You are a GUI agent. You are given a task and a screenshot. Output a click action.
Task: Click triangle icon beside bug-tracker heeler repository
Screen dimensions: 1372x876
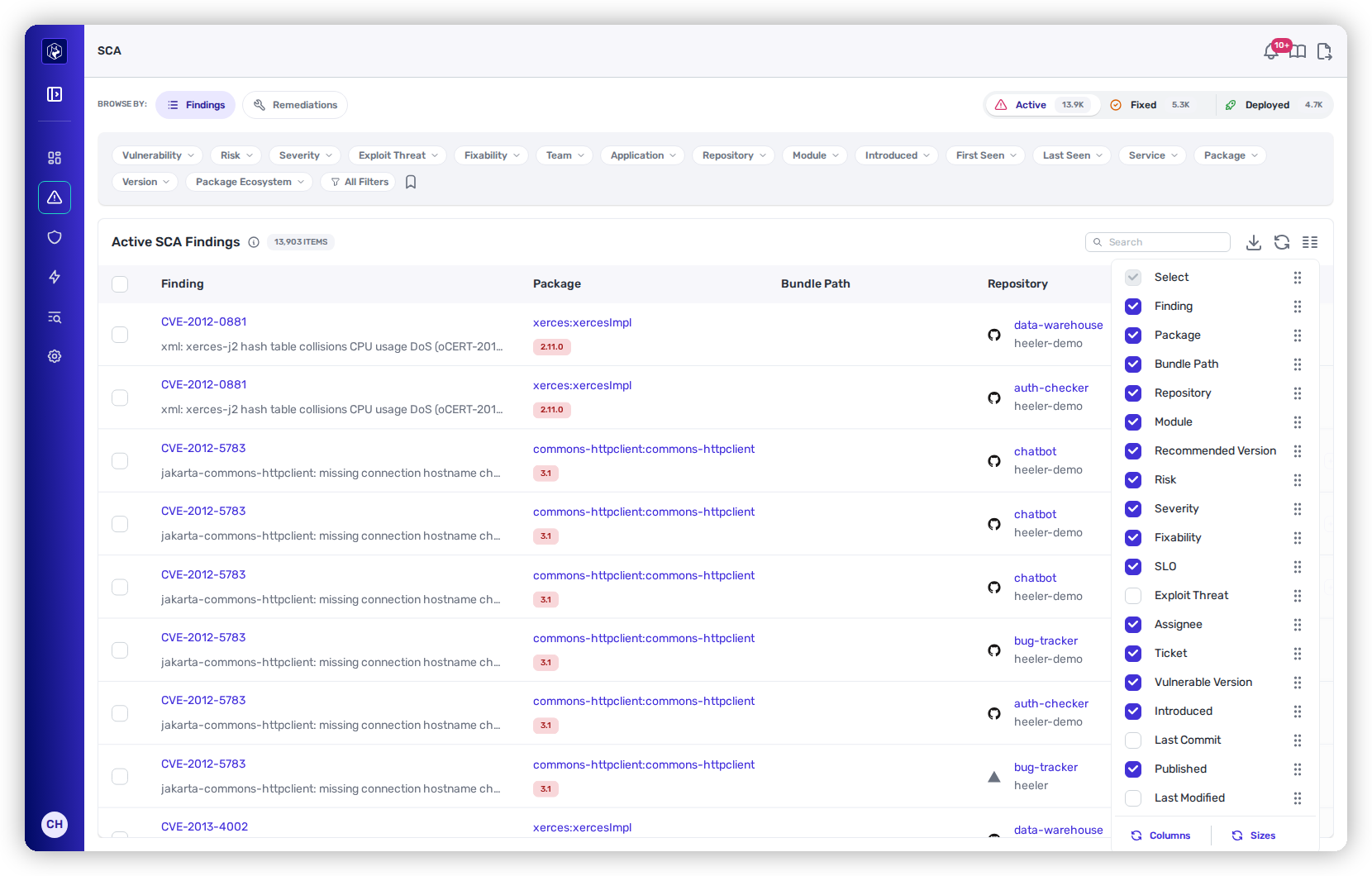click(994, 777)
